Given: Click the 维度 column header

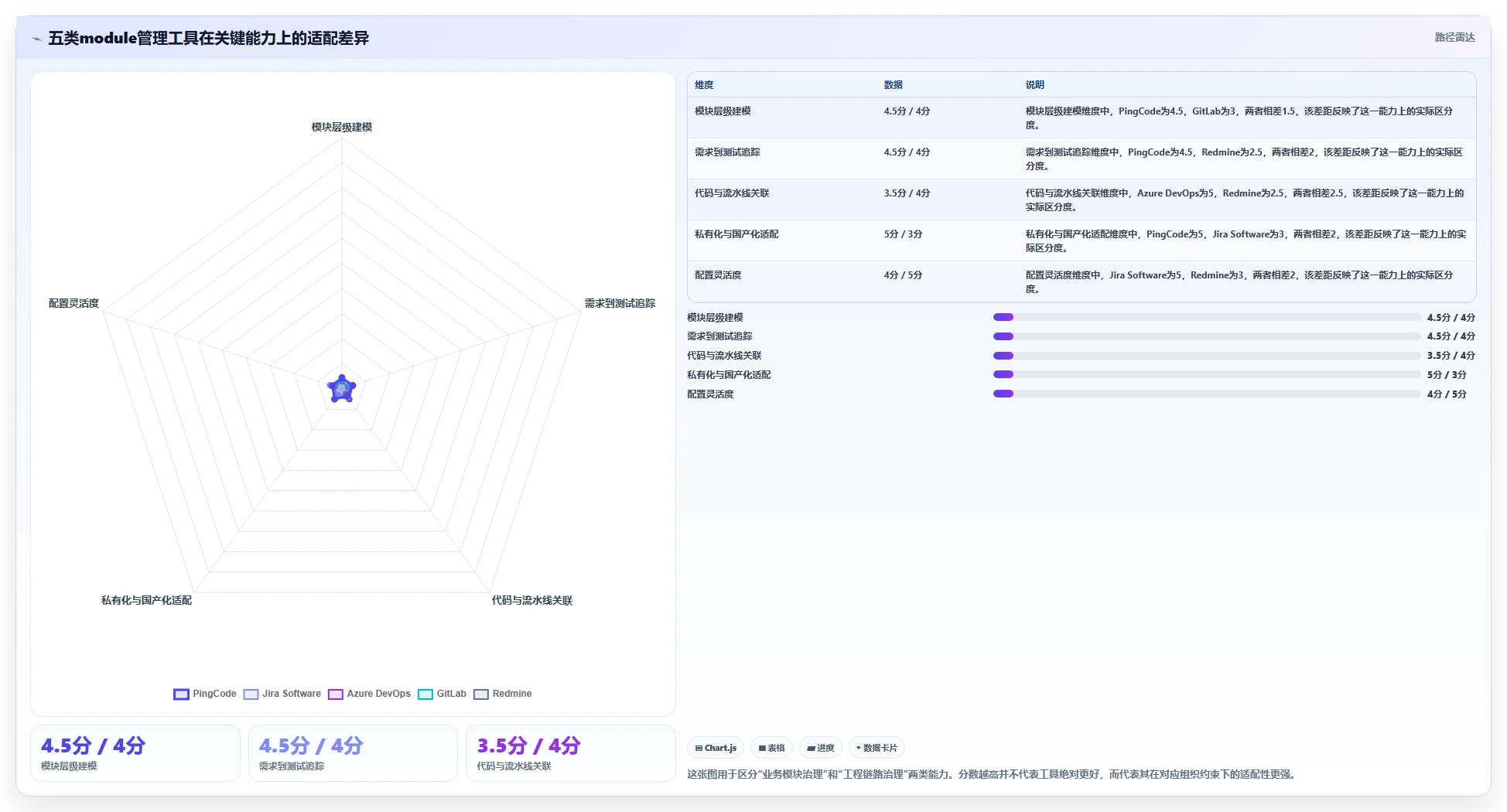Looking at the screenshot, I should click(704, 85).
